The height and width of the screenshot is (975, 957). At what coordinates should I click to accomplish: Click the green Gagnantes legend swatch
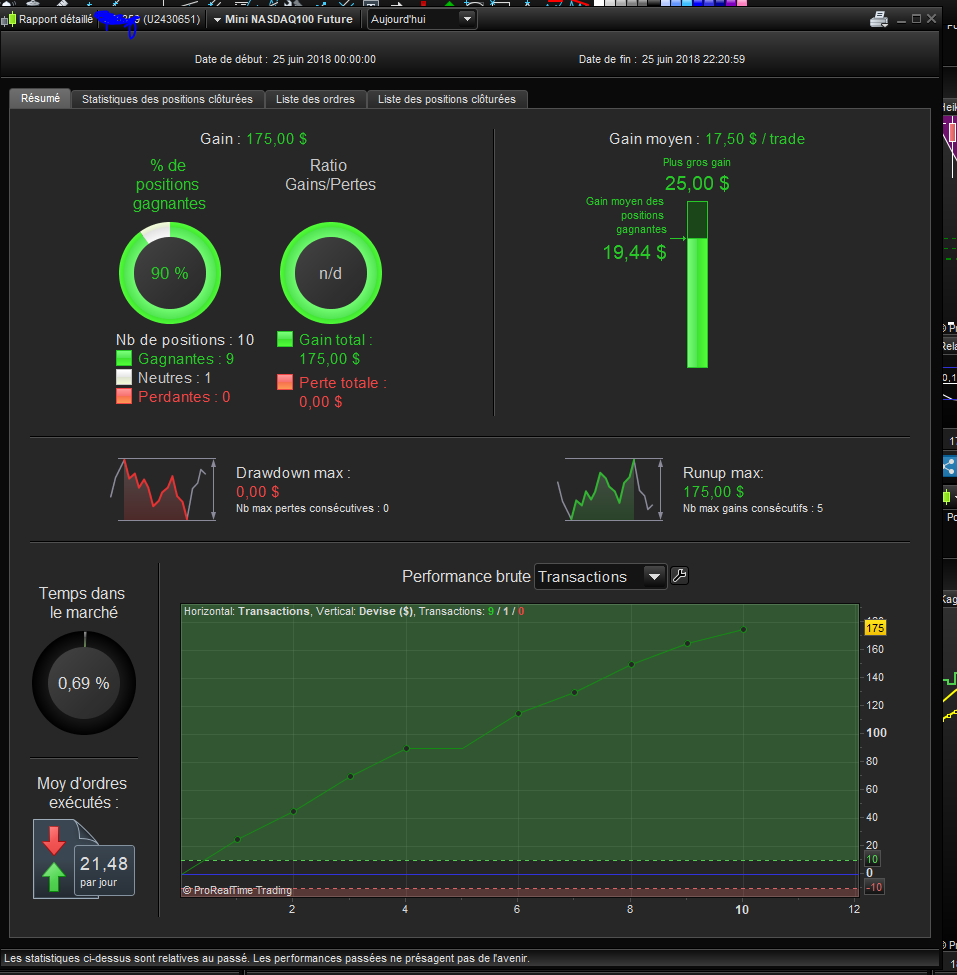[x=124, y=358]
